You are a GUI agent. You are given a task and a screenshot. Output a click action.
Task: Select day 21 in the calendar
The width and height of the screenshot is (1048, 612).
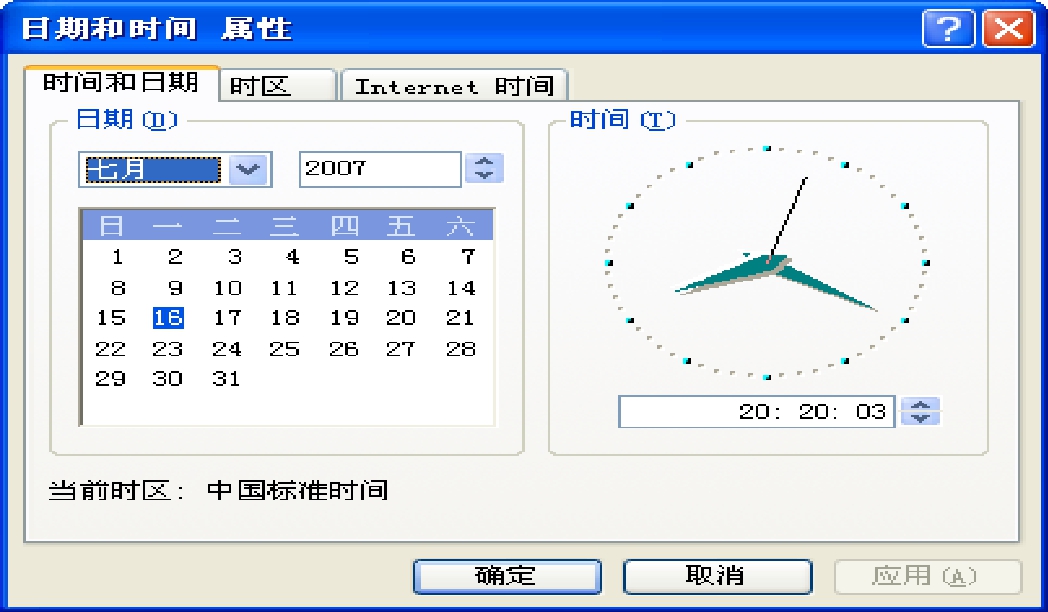(461, 317)
